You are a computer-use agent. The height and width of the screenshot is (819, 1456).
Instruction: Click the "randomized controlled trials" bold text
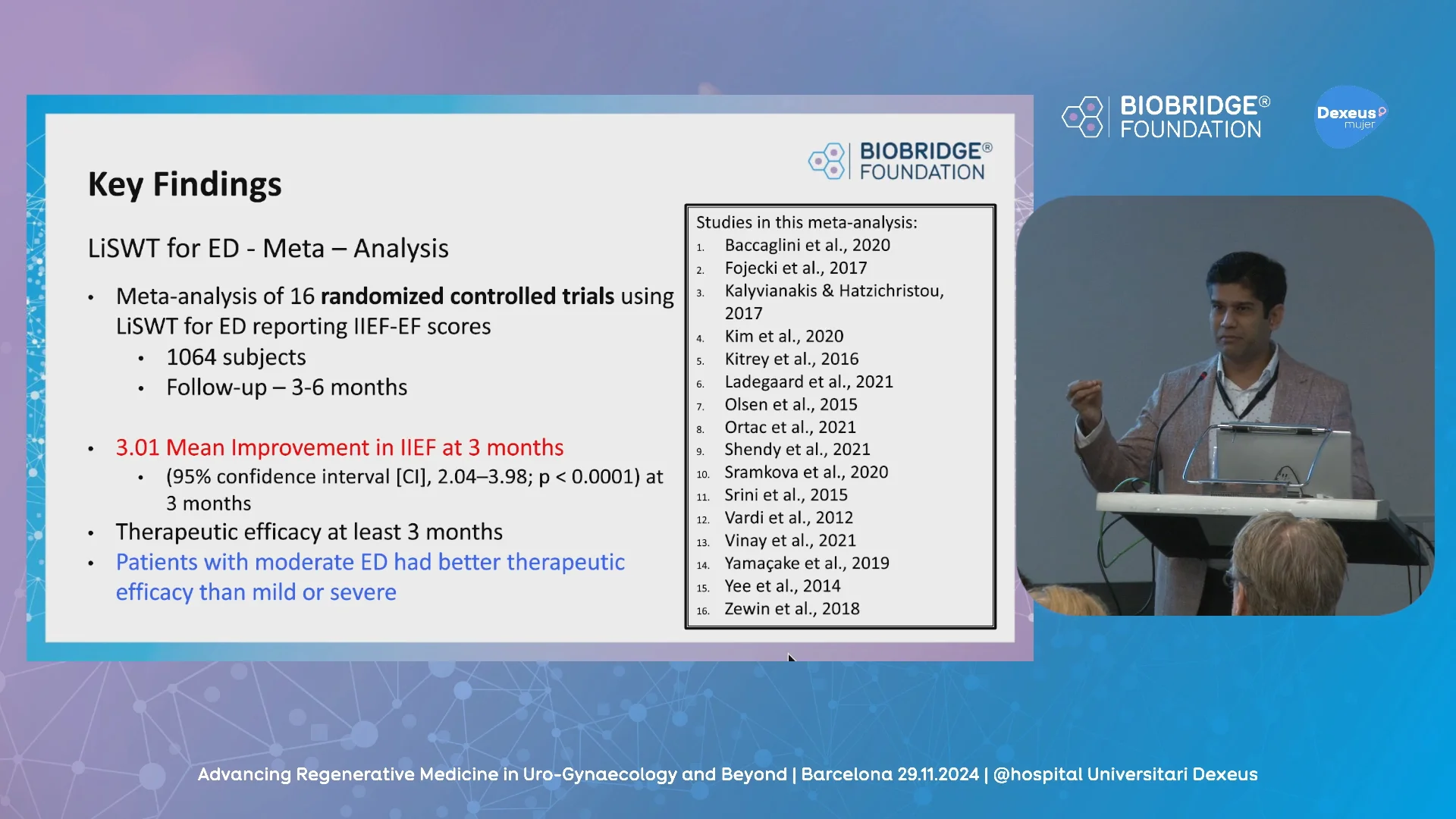467,296
